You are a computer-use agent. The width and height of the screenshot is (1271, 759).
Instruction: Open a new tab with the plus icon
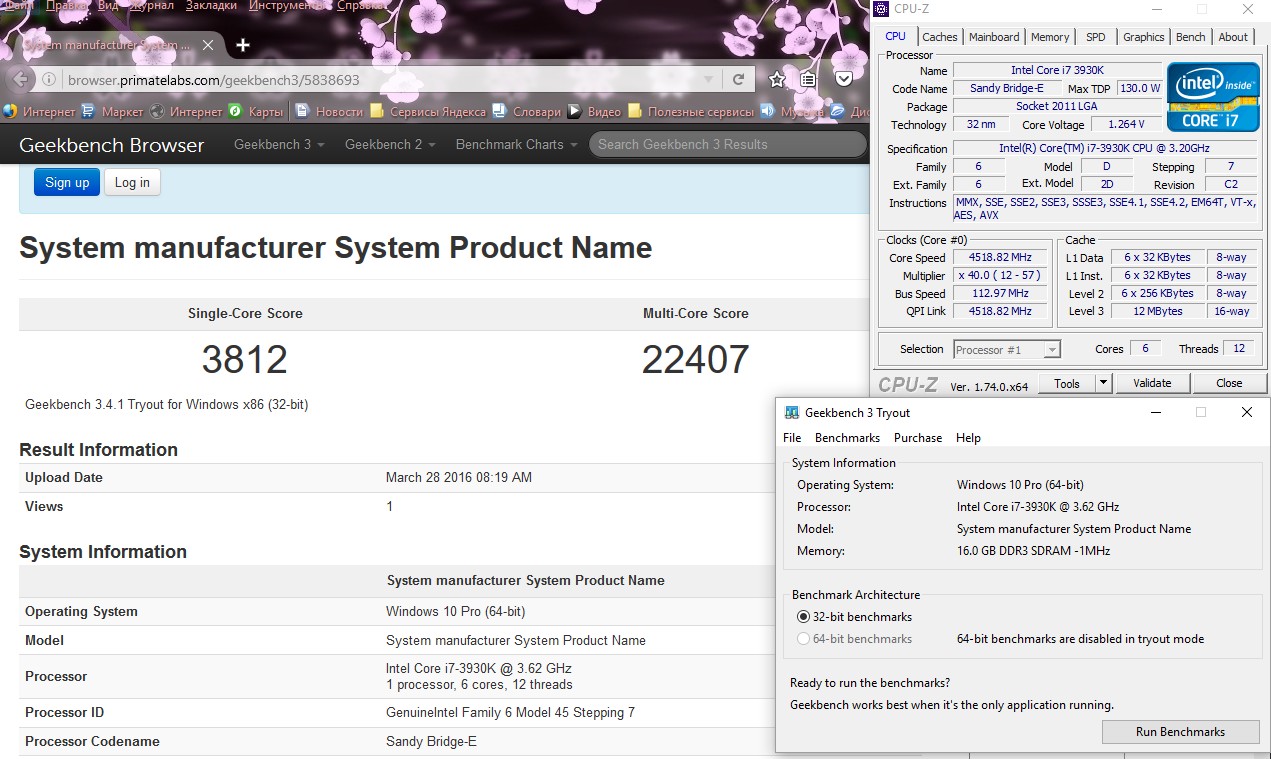coord(243,45)
